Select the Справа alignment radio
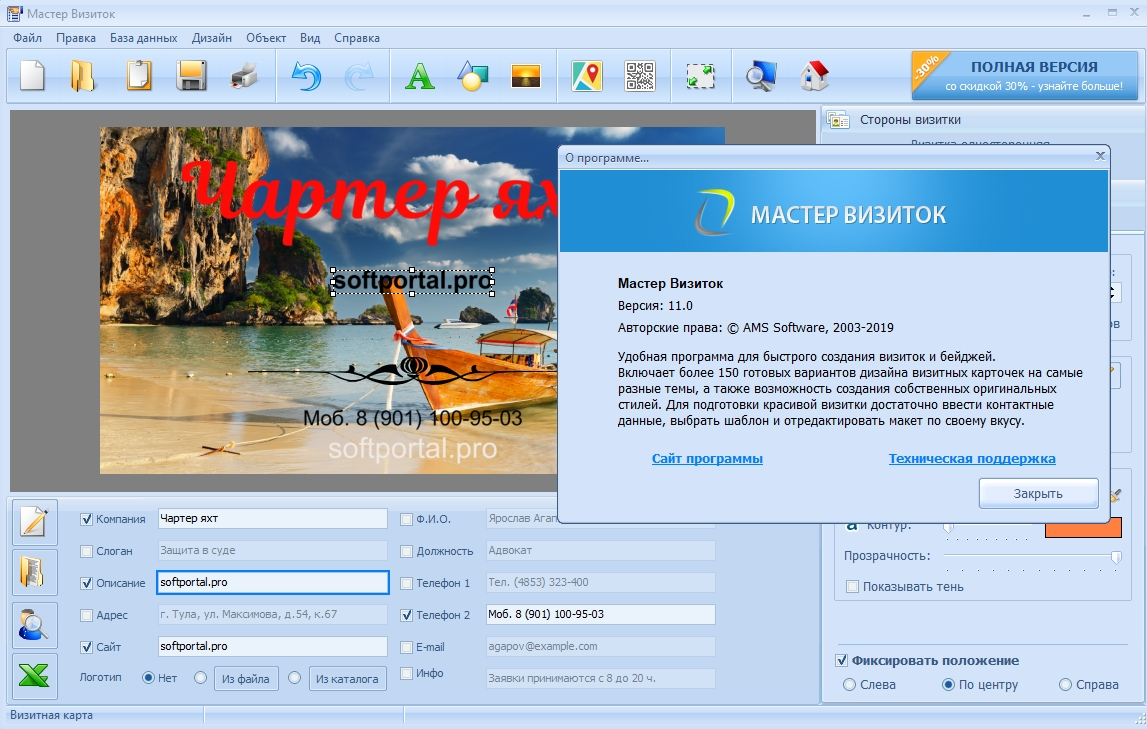Screen dimensions: 1147x729 click(1065, 685)
